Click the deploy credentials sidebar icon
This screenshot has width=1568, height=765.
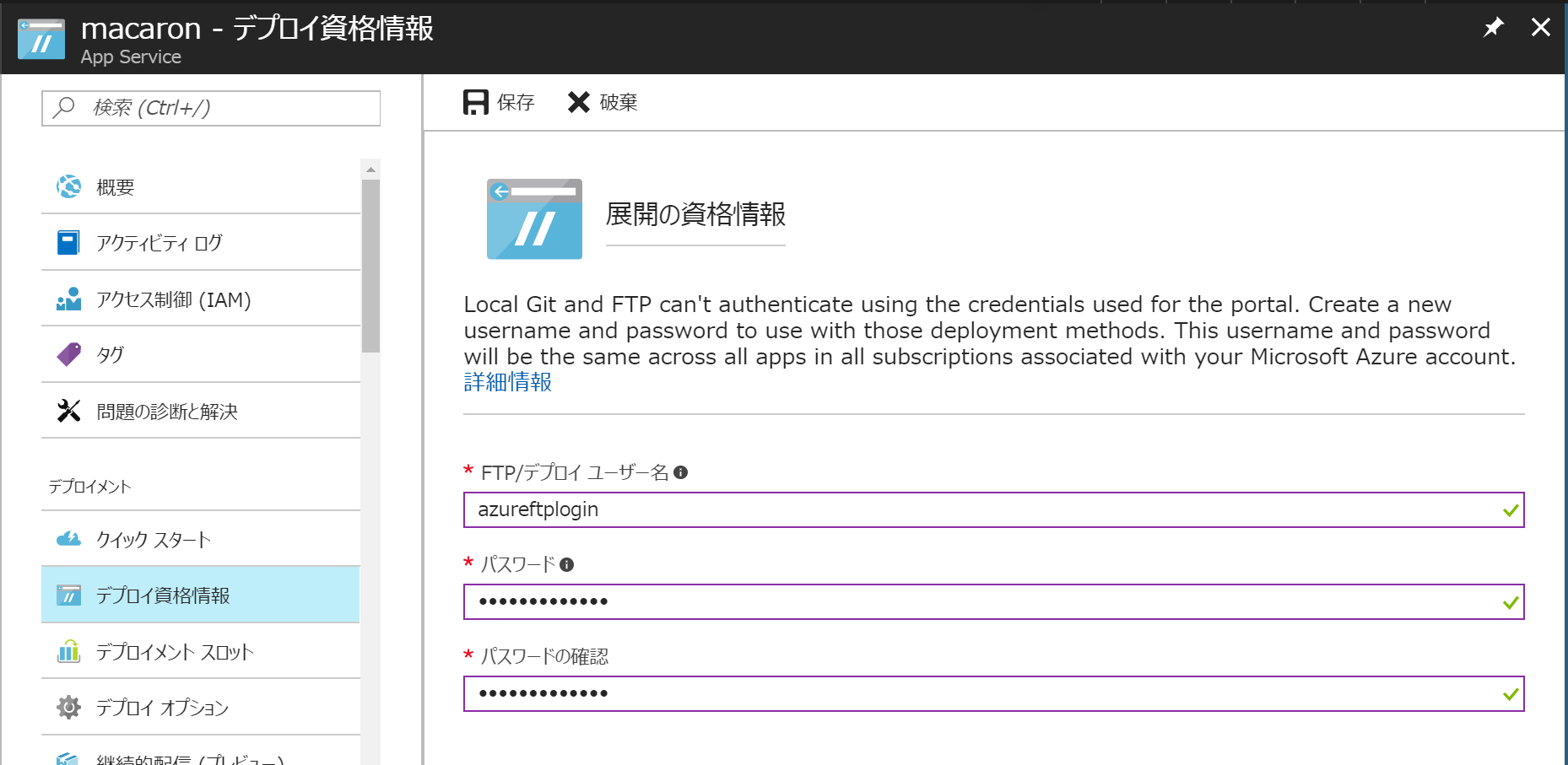[x=69, y=595]
